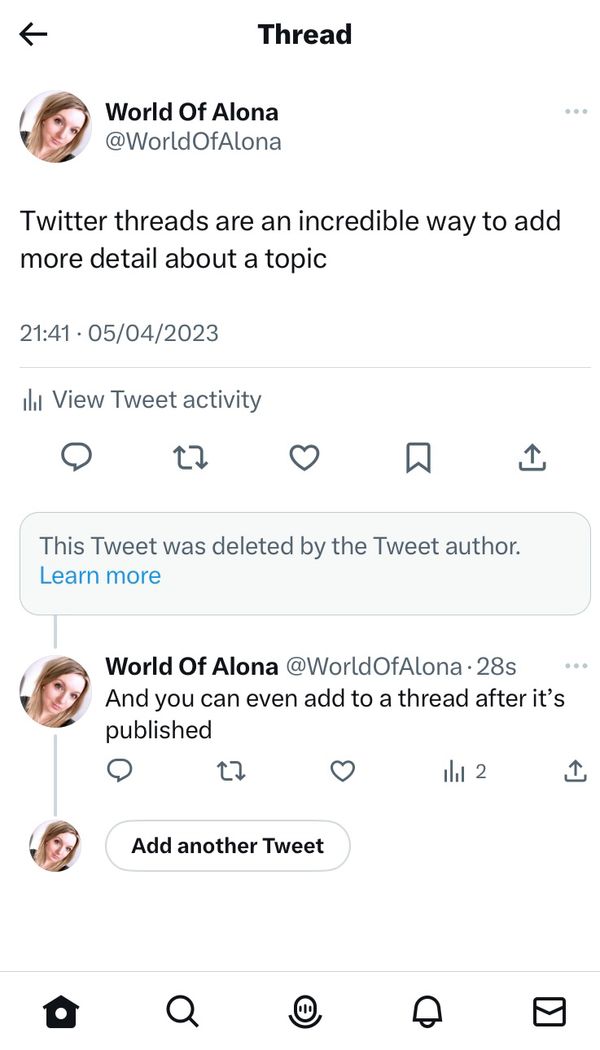Open Direct Messages with the envelope icon
This screenshot has width=600, height=1050.
pos(549,1011)
